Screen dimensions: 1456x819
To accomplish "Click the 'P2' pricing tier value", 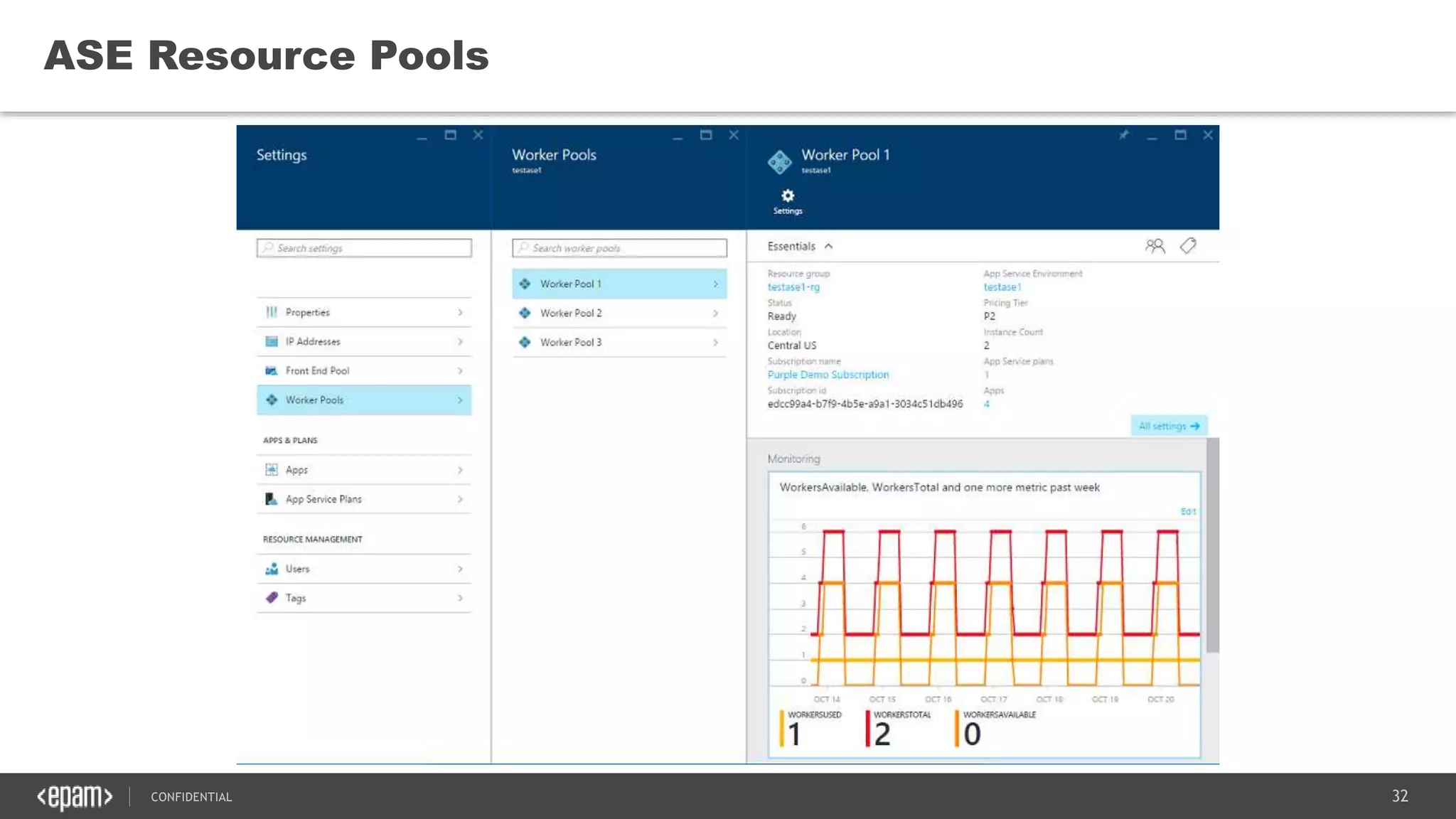I will coord(989,316).
